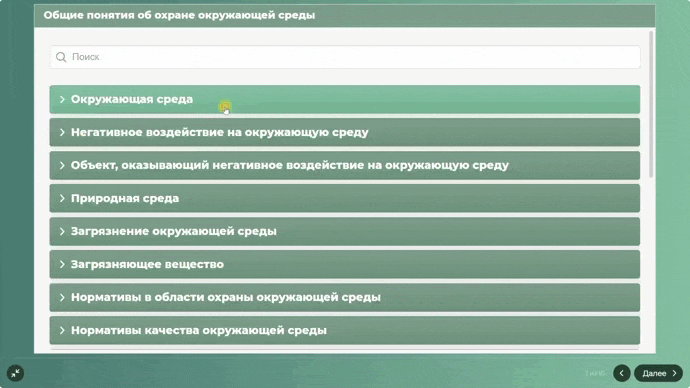Image resolution: width=690 pixels, height=388 pixels.
Task: Click the chevron beside Загрязнение окружающей среды
Action: coord(62,231)
